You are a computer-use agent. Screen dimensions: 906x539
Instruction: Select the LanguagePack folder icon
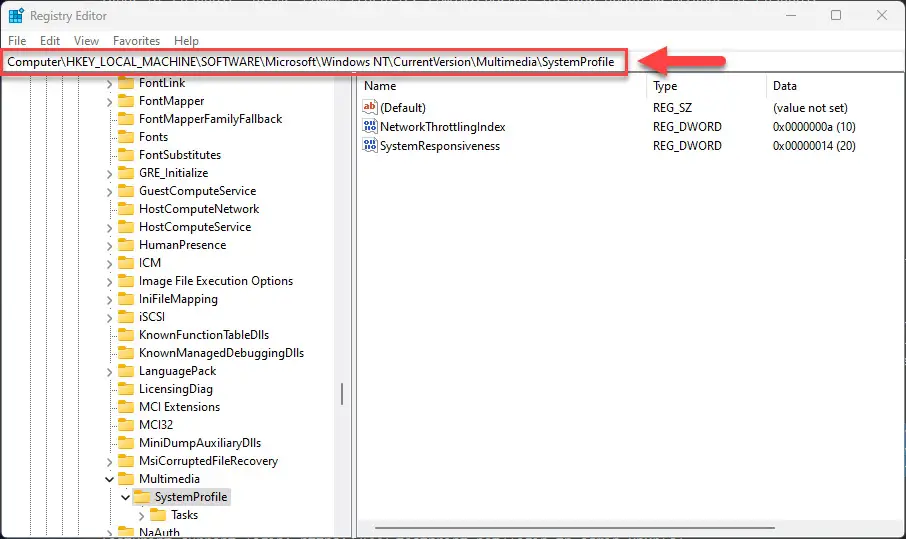point(126,371)
